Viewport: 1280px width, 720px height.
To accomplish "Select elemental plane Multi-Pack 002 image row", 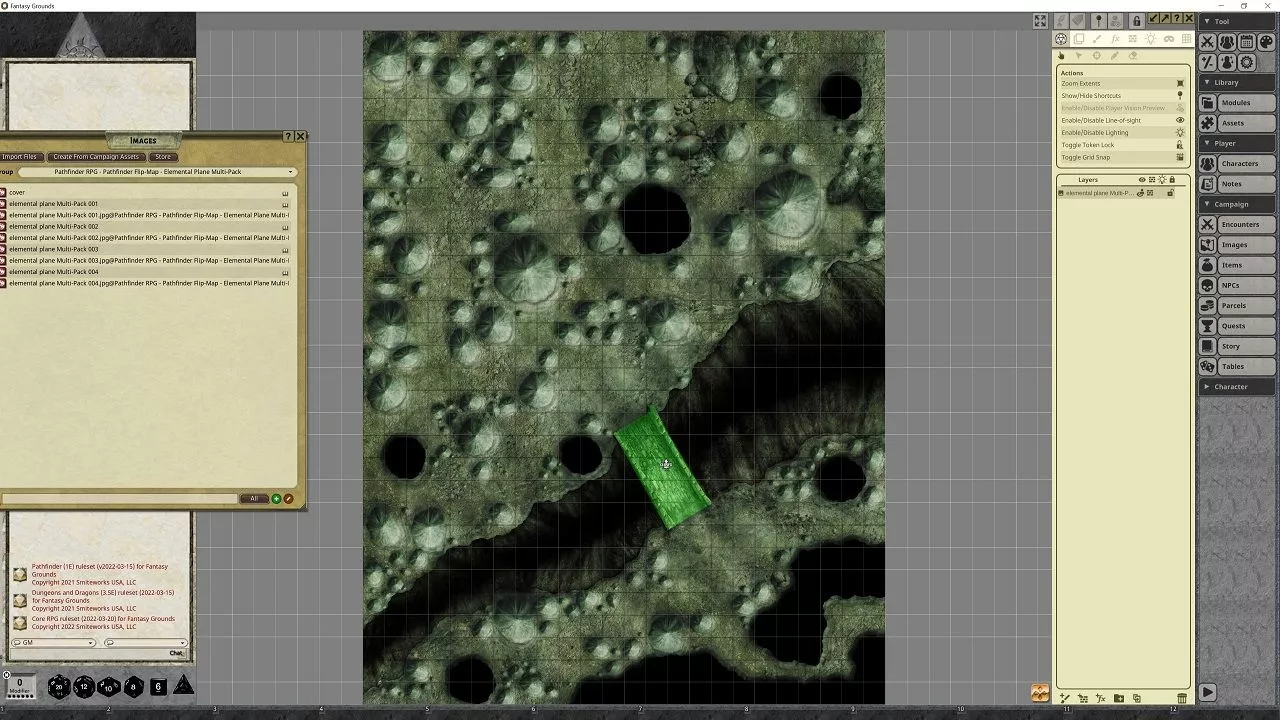I will pos(146,226).
